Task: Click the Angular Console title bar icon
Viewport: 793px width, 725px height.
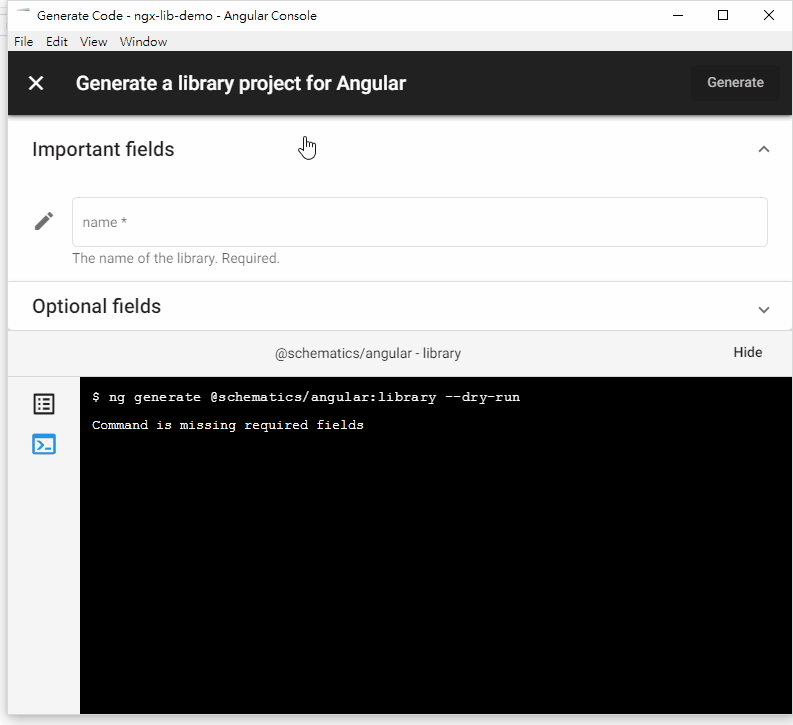Action: tap(23, 15)
